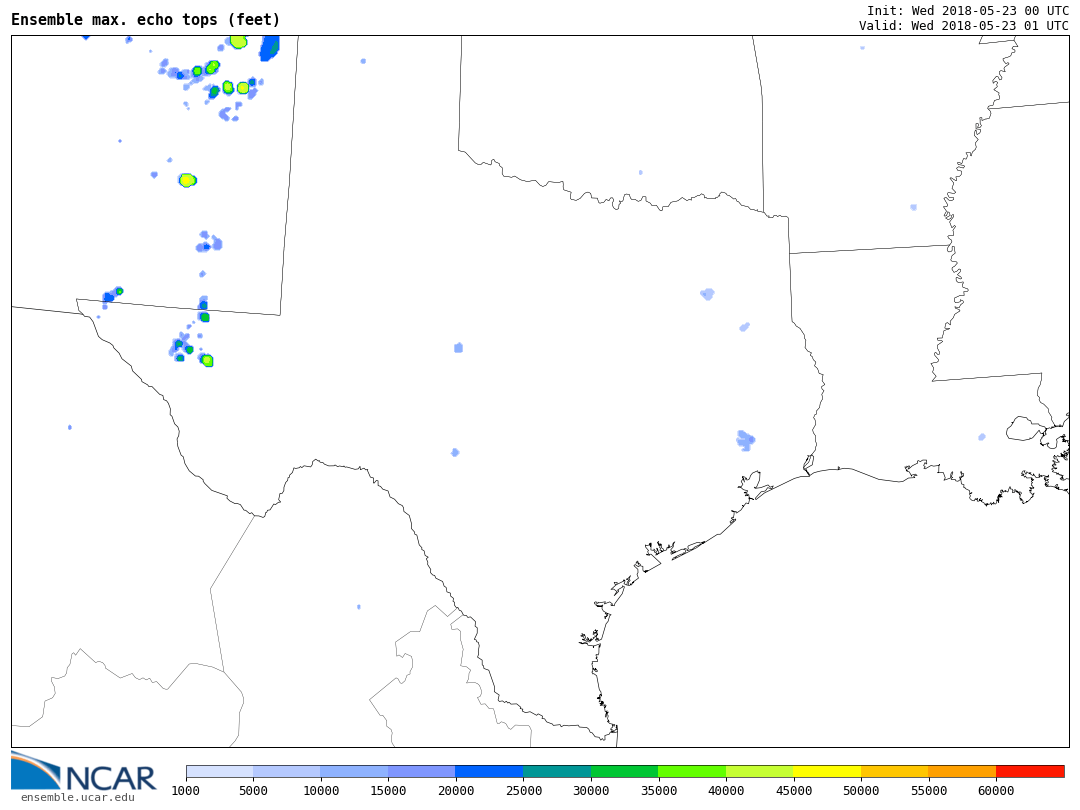Click the 30000 colorbar label
1080x810 pixels.
coord(591,791)
